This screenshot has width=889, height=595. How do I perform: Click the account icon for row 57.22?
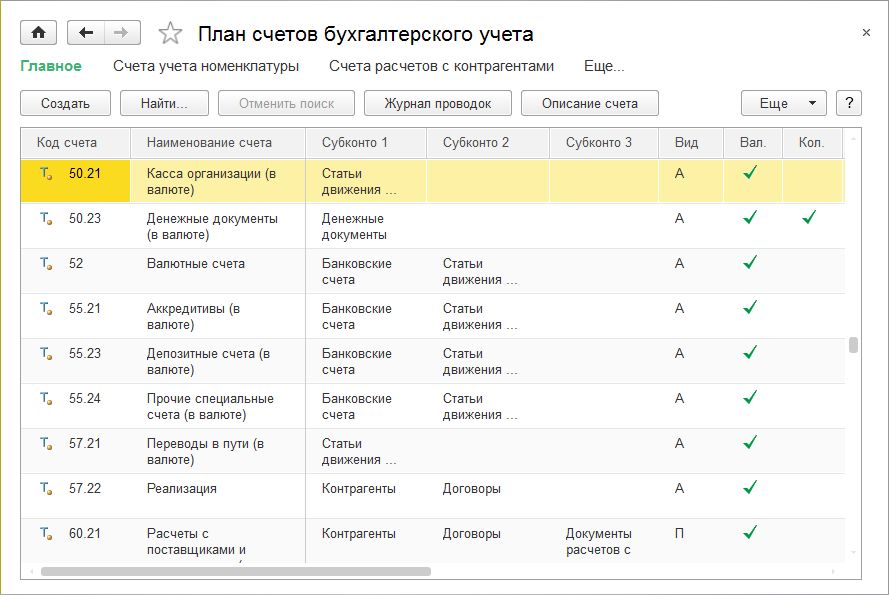[46, 489]
